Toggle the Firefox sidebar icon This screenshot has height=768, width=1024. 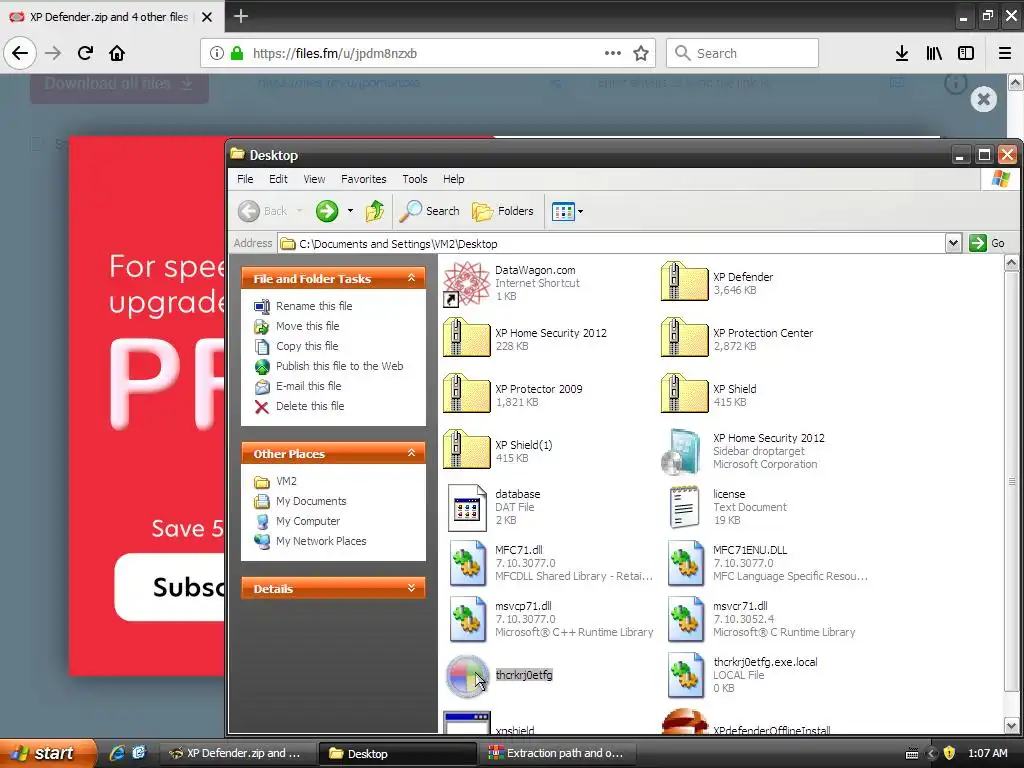pos(966,53)
